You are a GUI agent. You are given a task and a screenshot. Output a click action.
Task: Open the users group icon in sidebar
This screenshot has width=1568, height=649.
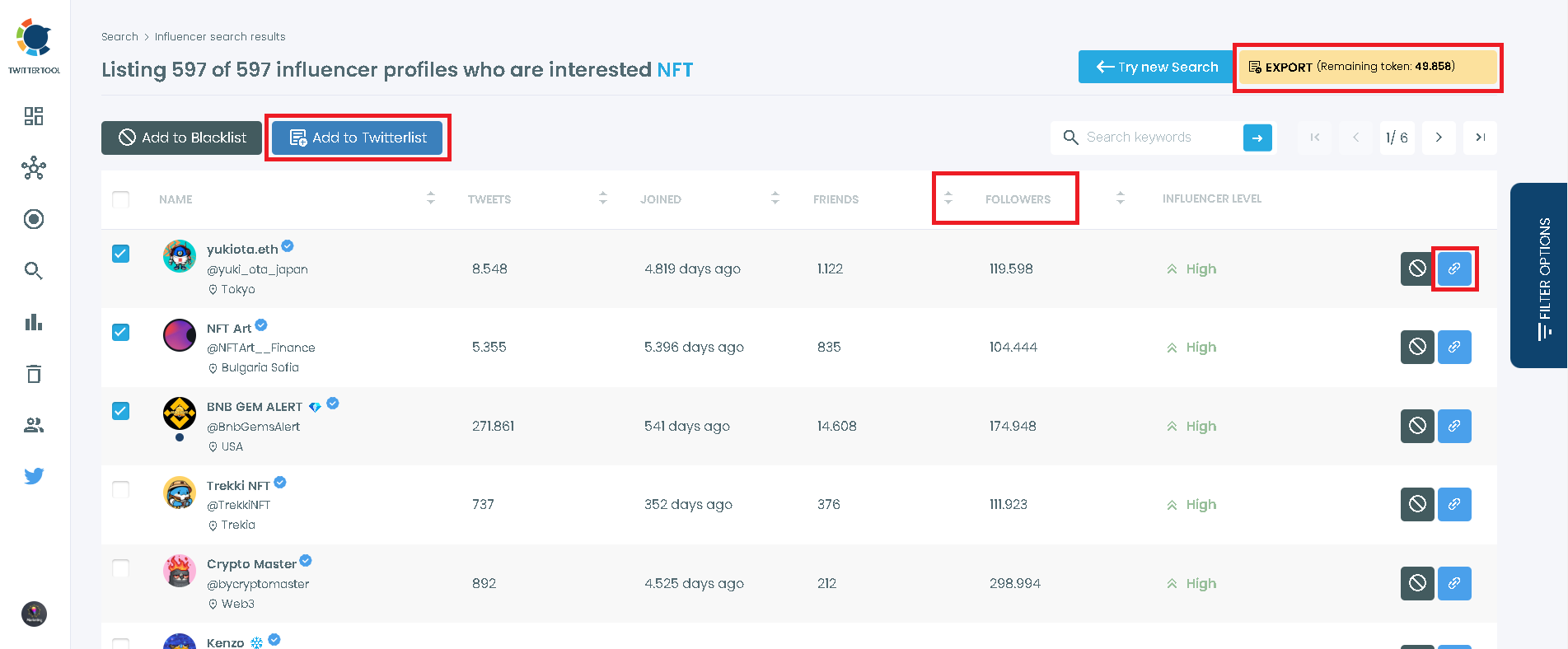tap(34, 425)
